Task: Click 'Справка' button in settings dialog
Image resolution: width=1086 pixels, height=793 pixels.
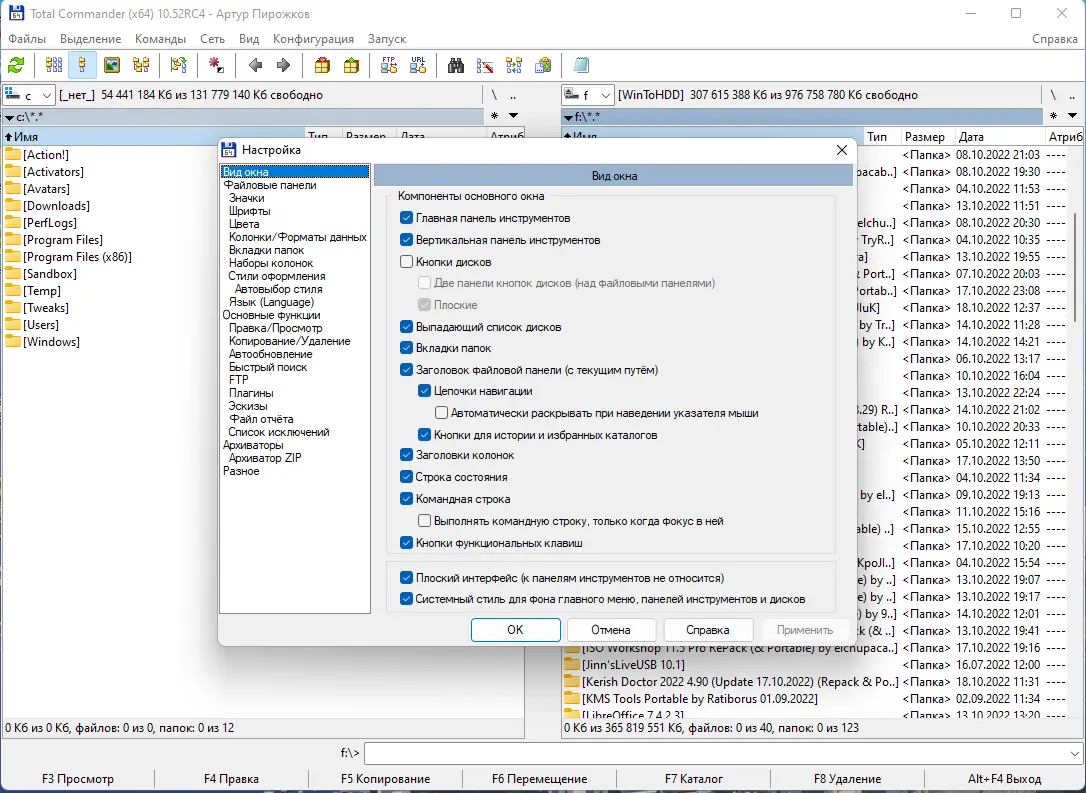Action: click(x=708, y=630)
